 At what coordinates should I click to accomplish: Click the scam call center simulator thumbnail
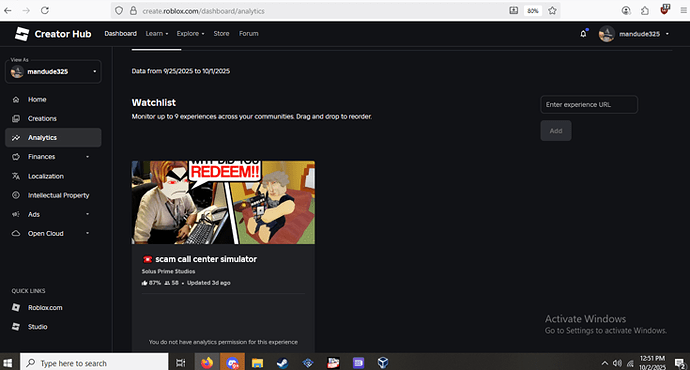coord(223,202)
